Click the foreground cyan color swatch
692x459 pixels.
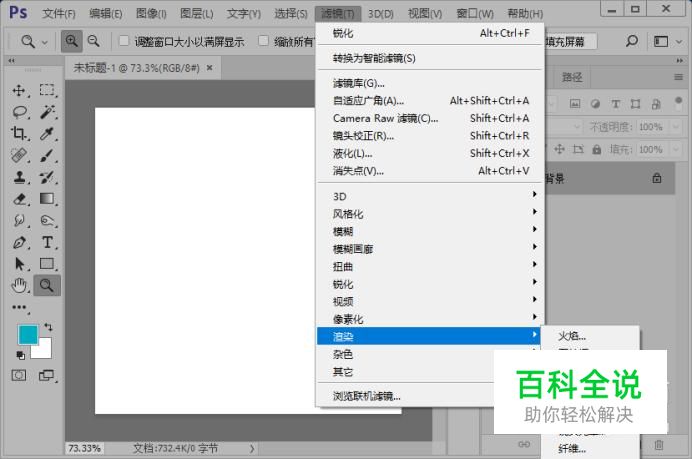(x=28, y=334)
